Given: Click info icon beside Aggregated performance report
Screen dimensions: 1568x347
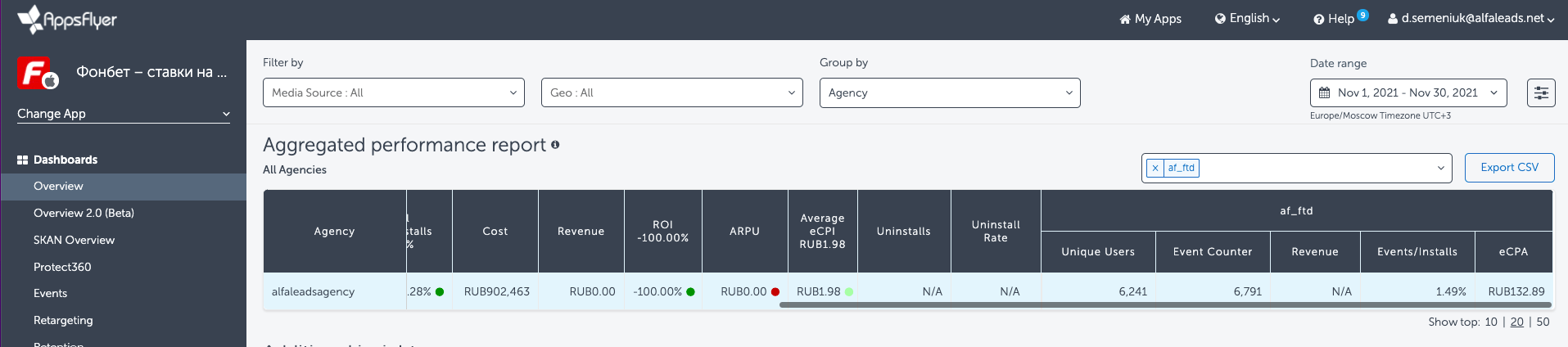Looking at the screenshot, I should (x=555, y=145).
